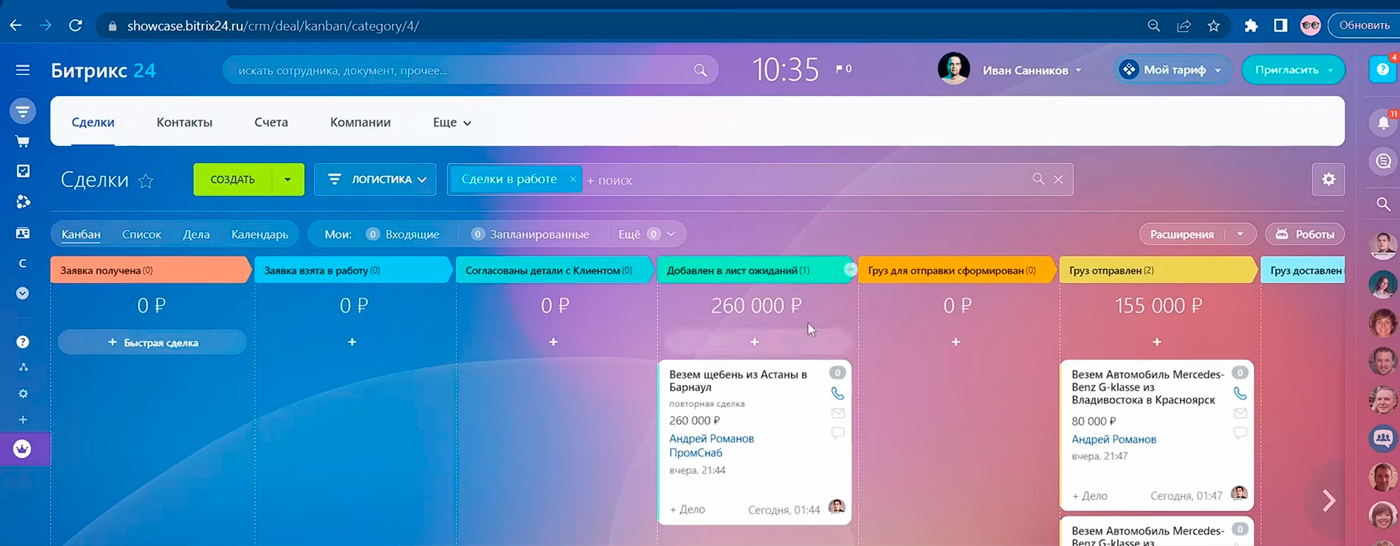Image resolution: width=1400 pixels, height=546 pixels.
Task: Open chat messages icon in right panel
Action: pyautogui.click(x=1383, y=161)
